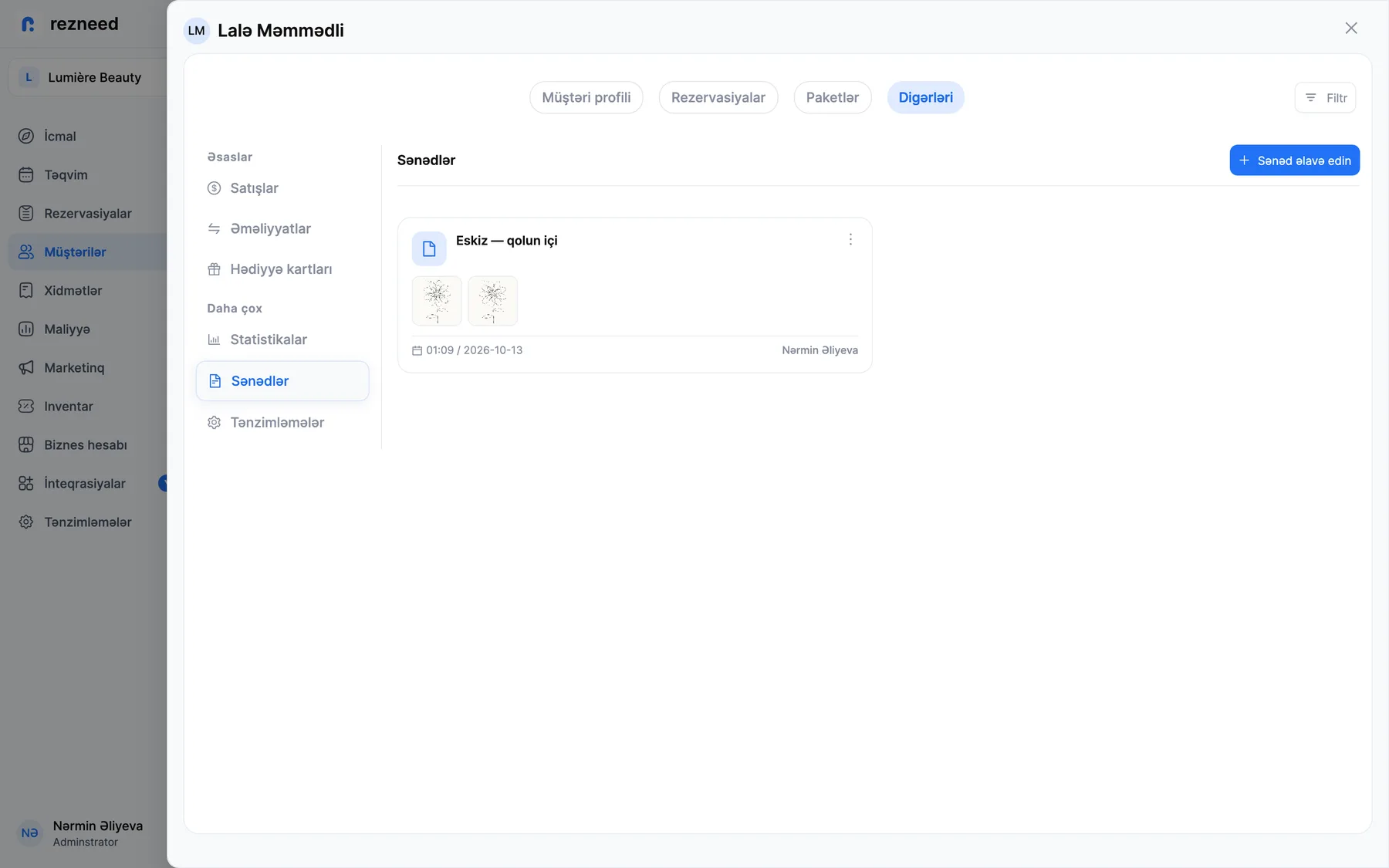Viewport: 1389px width, 868px height.
Task: Open Təqvim calendar icon in sidebar
Action: click(x=26, y=174)
